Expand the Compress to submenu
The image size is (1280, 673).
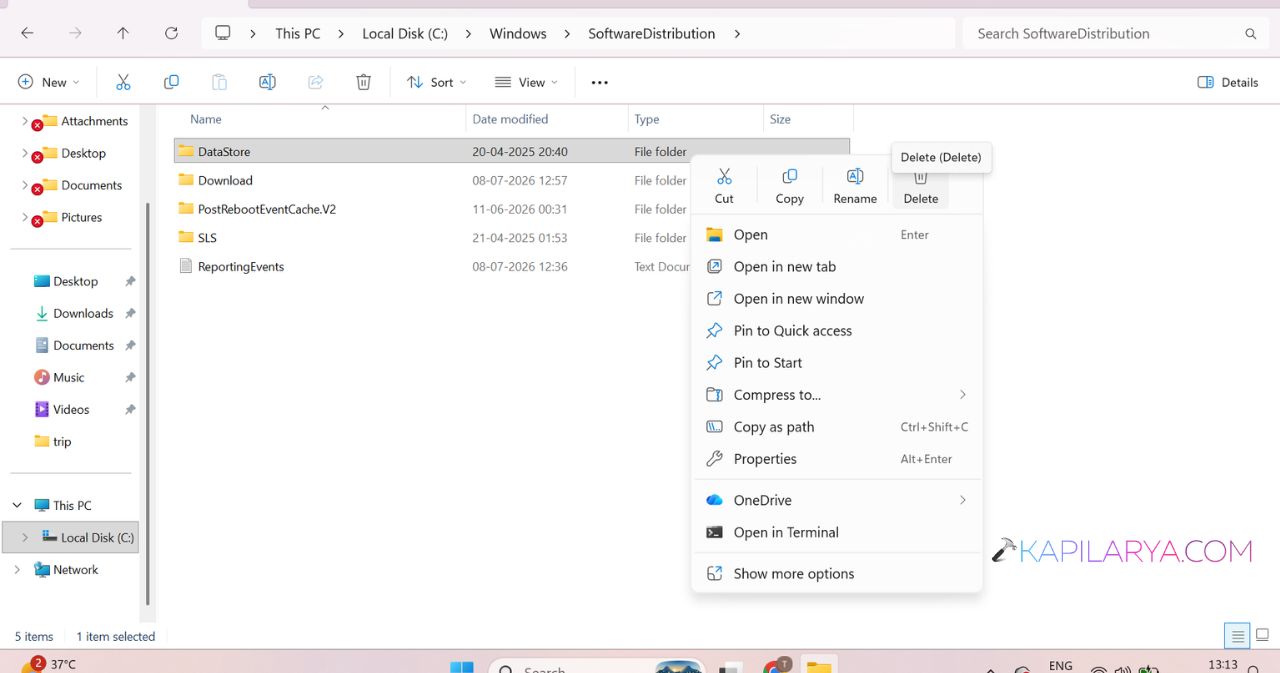pos(963,394)
